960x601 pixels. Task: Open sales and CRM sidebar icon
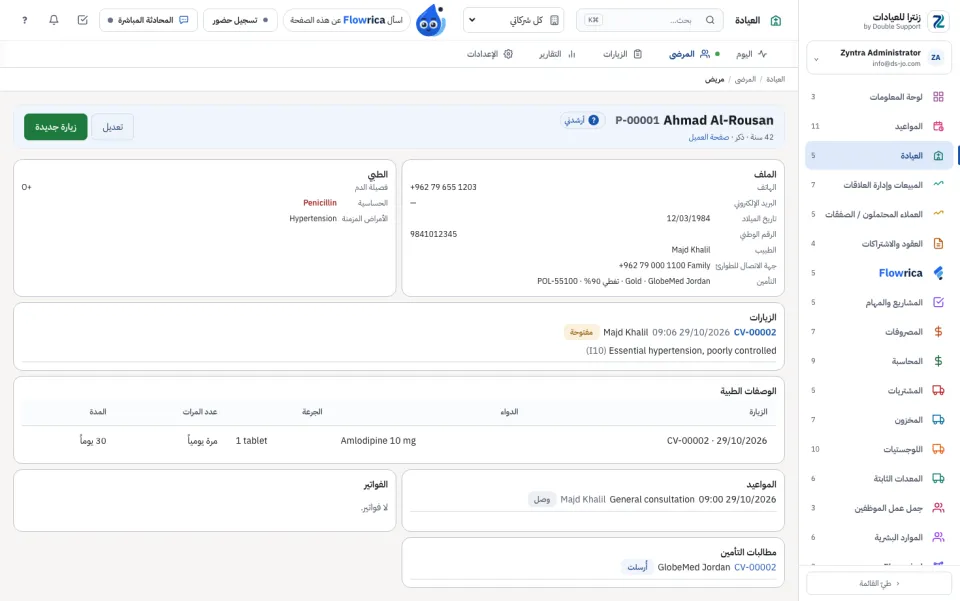(x=938, y=184)
